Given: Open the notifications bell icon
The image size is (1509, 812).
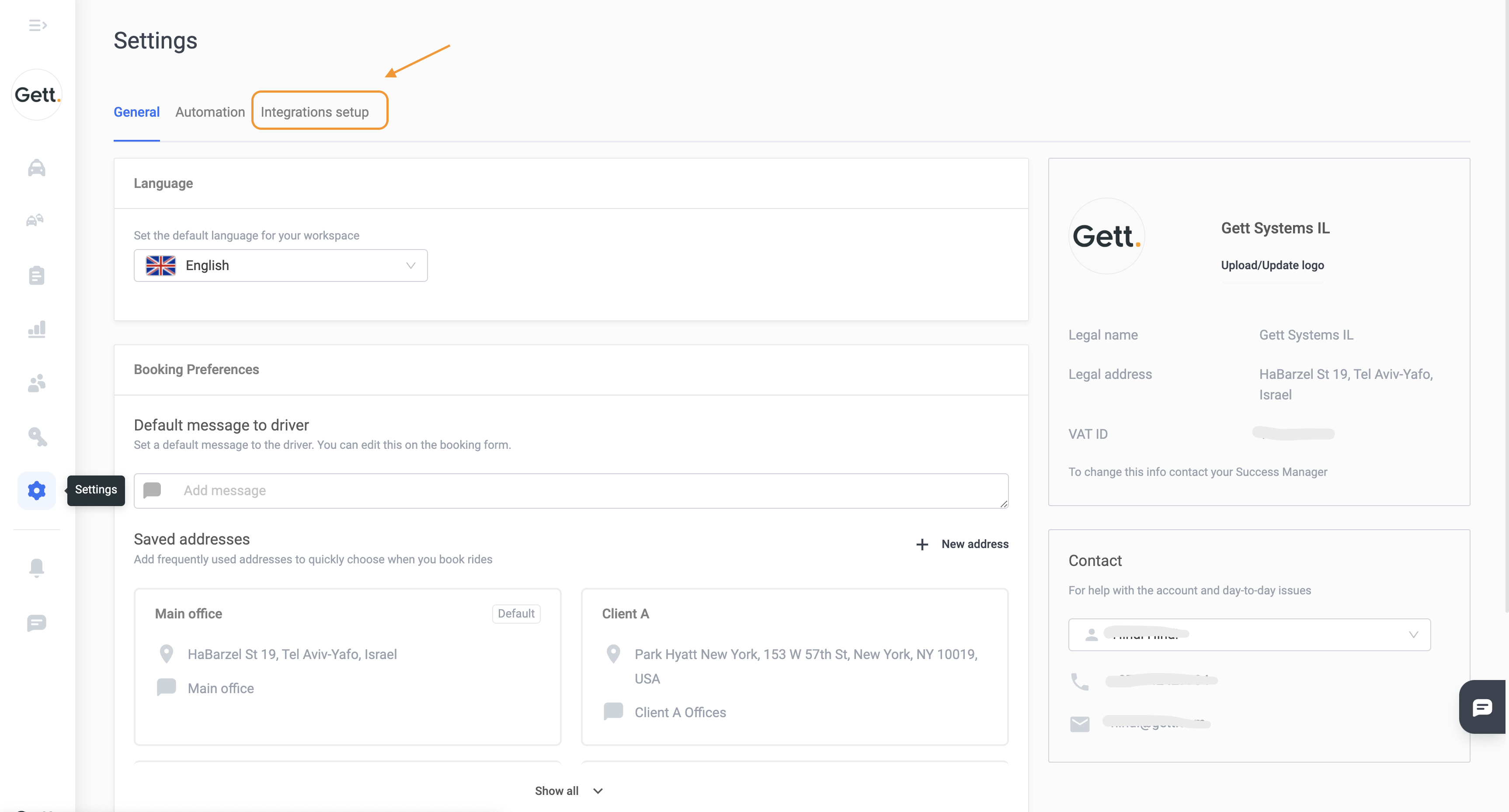Looking at the screenshot, I should [36, 567].
